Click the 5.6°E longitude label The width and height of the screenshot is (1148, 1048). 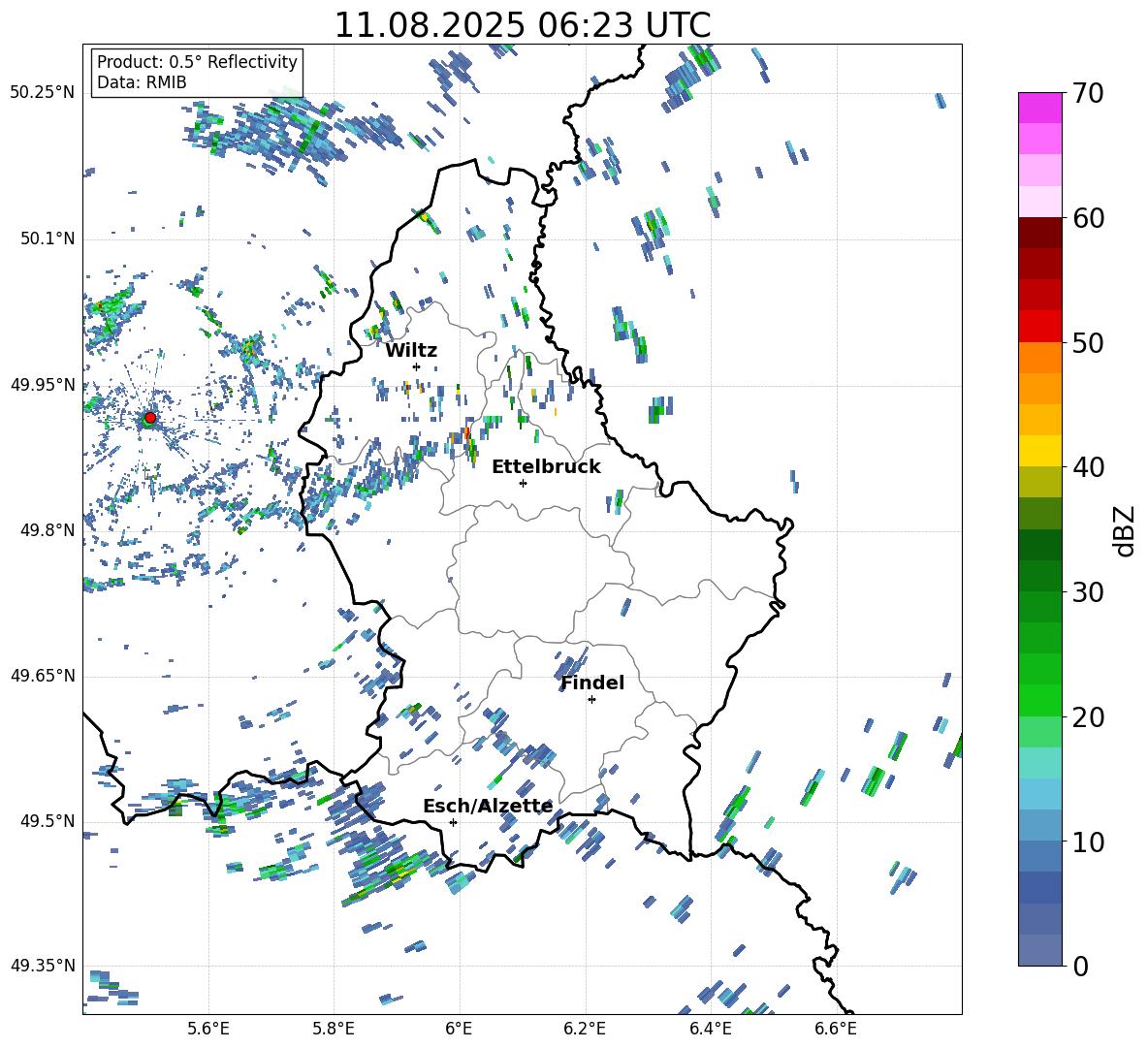point(208,1029)
